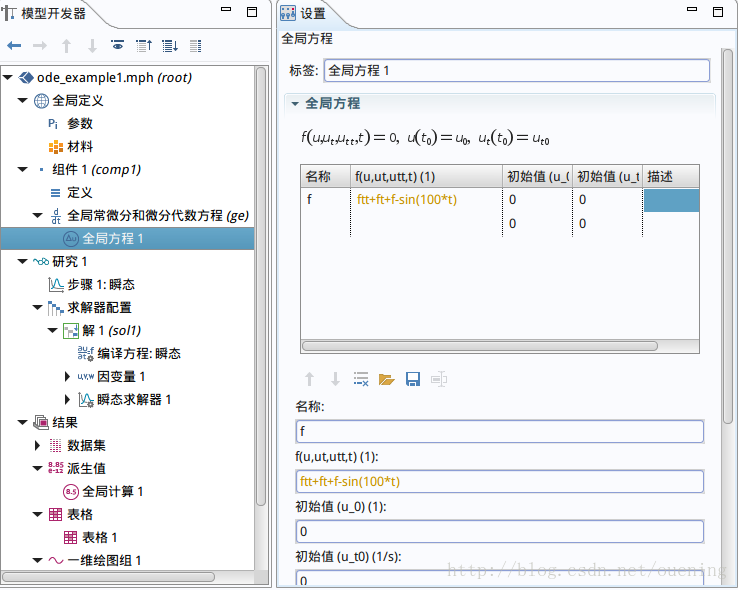Viewport: 738px width, 590px height.
Task: Click the highlighted 描述 cell in row f
Action: tap(671, 200)
